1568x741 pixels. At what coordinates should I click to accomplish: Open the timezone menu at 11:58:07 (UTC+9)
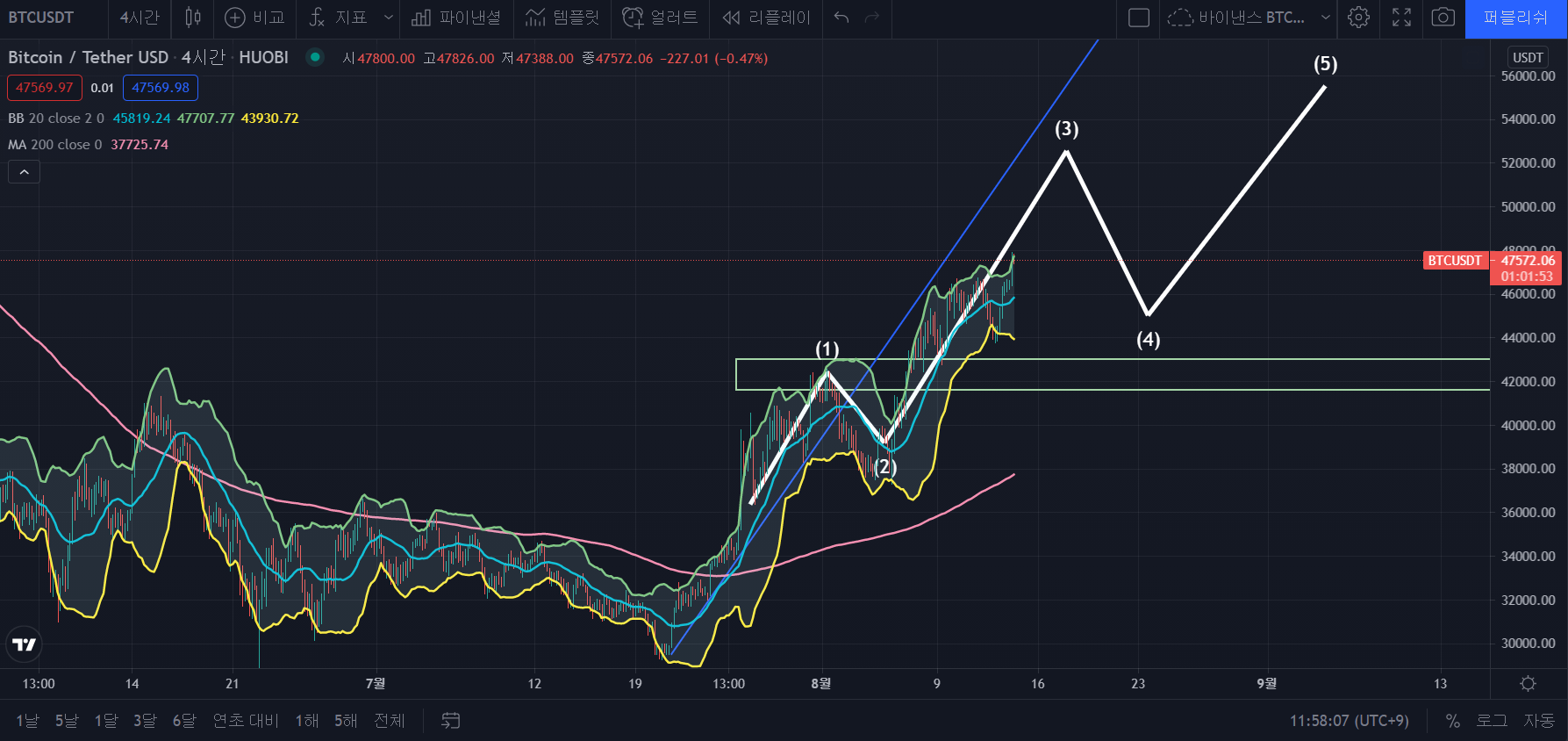(x=1349, y=721)
